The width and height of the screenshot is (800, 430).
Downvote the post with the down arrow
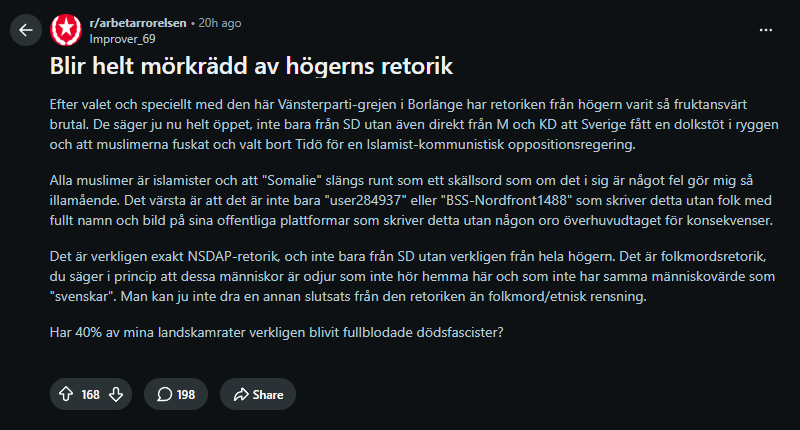pos(116,394)
